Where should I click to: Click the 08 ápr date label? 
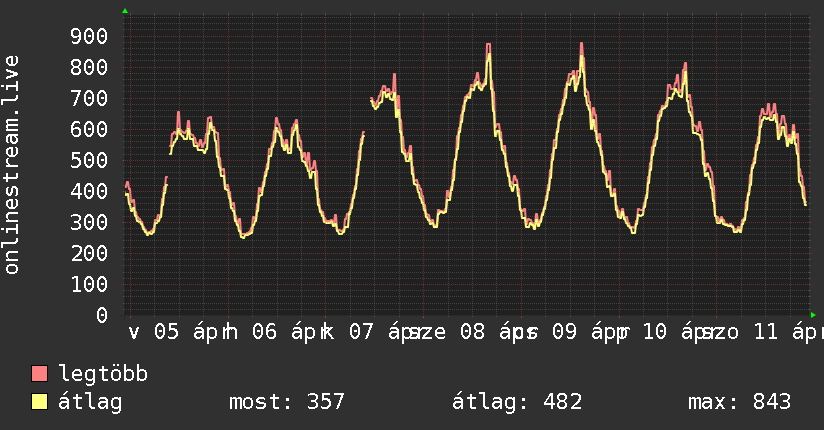(x=493, y=333)
